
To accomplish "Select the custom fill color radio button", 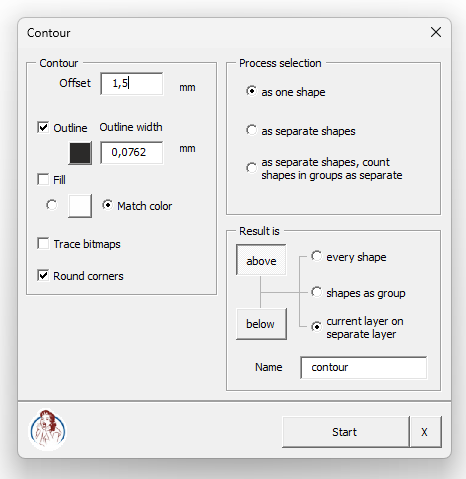I will click(52, 205).
